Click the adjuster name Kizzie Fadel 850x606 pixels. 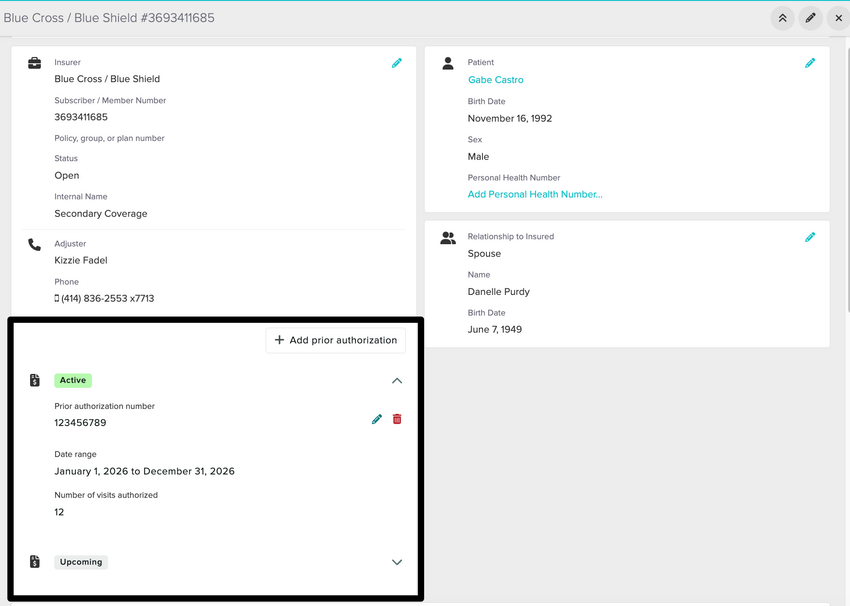click(81, 260)
